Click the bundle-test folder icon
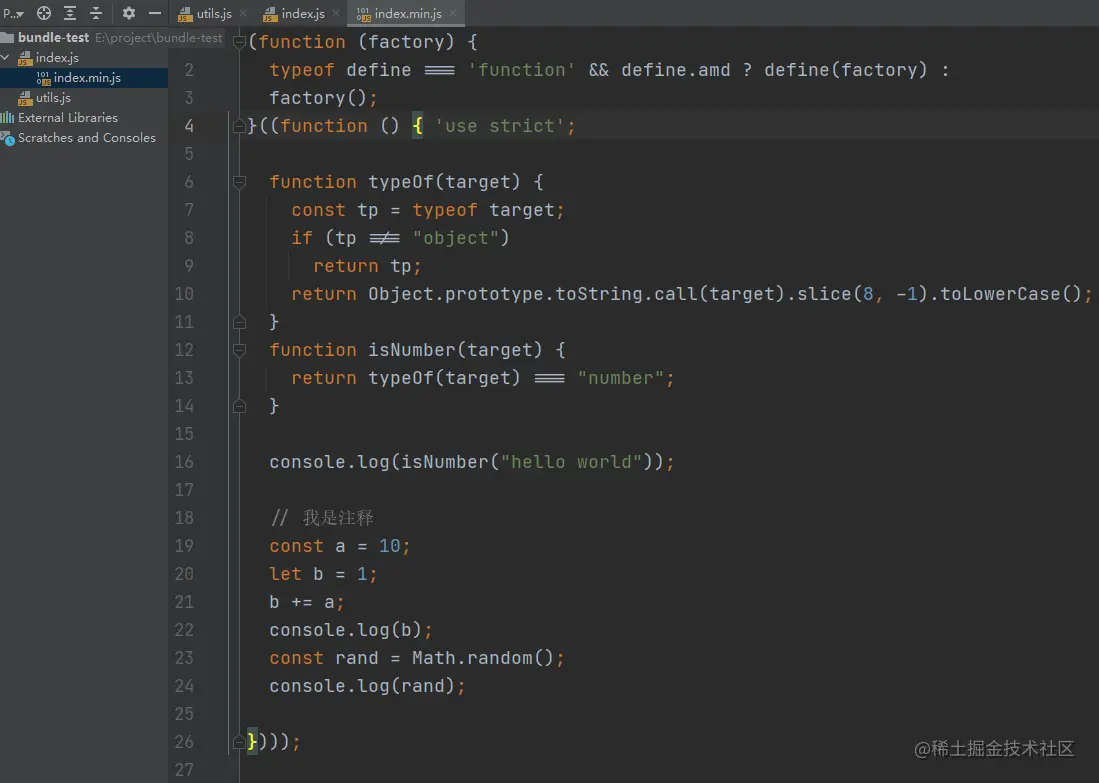 [x=8, y=37]
